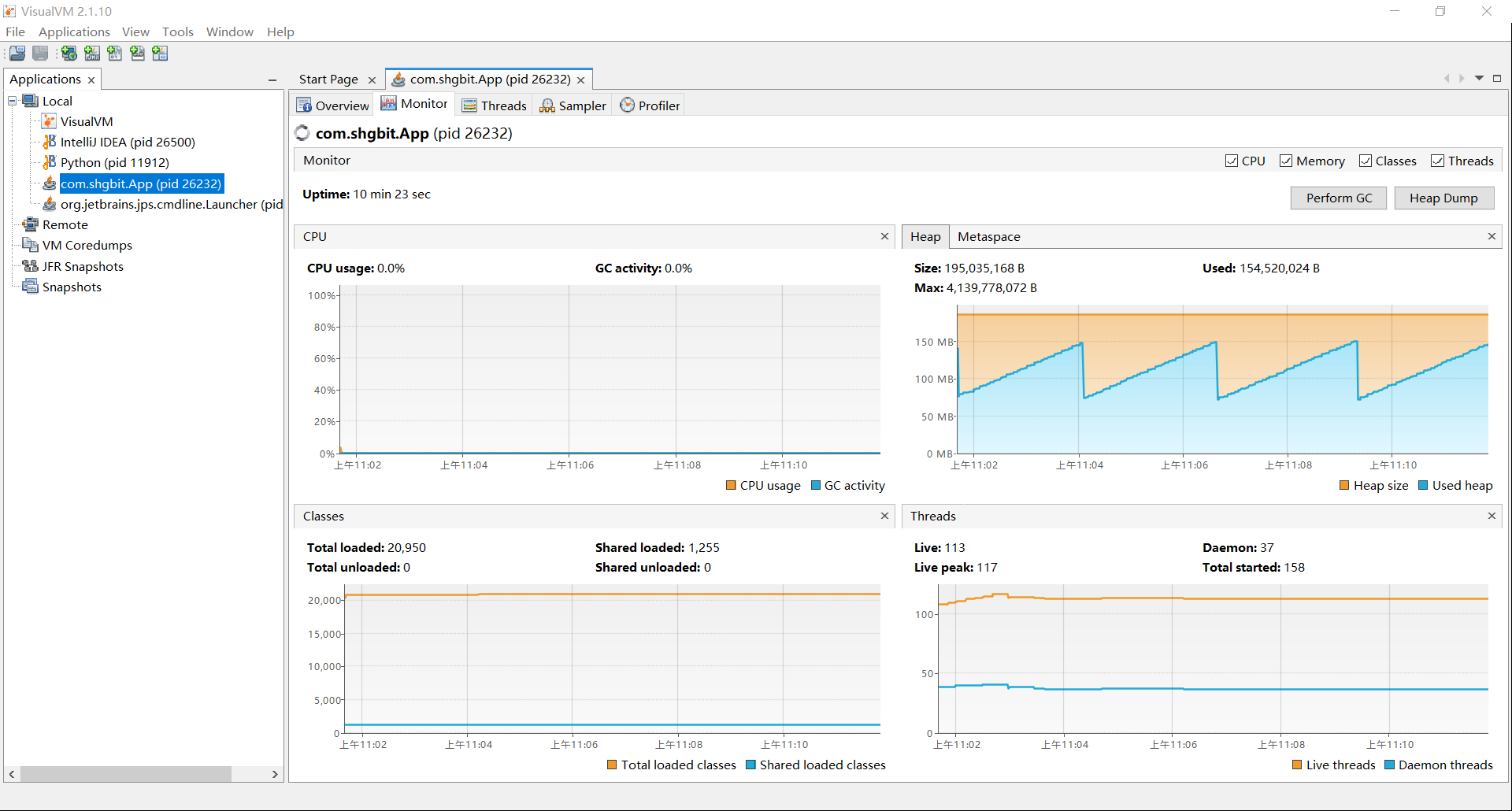The height and width of the screenshot is (811, 1512).
Task: Close the com.shgbit.App document tab
Action: pos(580,80)
